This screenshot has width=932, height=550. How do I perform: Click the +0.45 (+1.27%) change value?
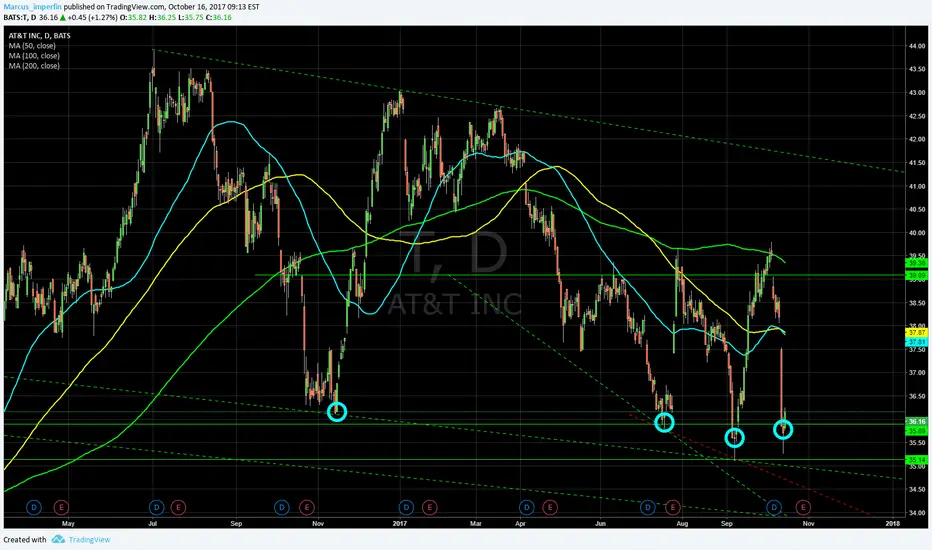92,17
